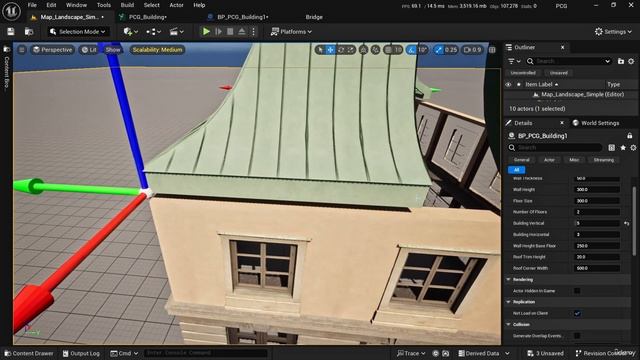Viewport: 640px width, 360px height.
Task: Click the Browse content icon beside Save
Action: (x=29, y=31)
